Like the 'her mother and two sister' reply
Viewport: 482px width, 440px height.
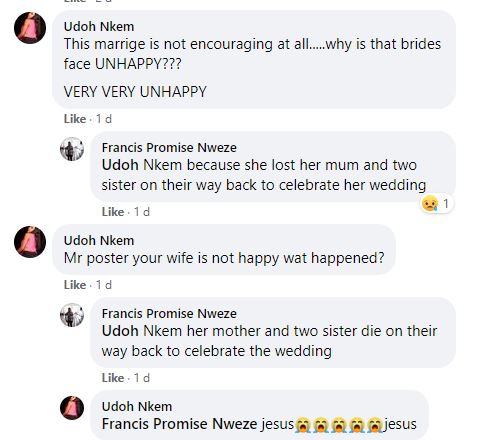tap(113, 378)
